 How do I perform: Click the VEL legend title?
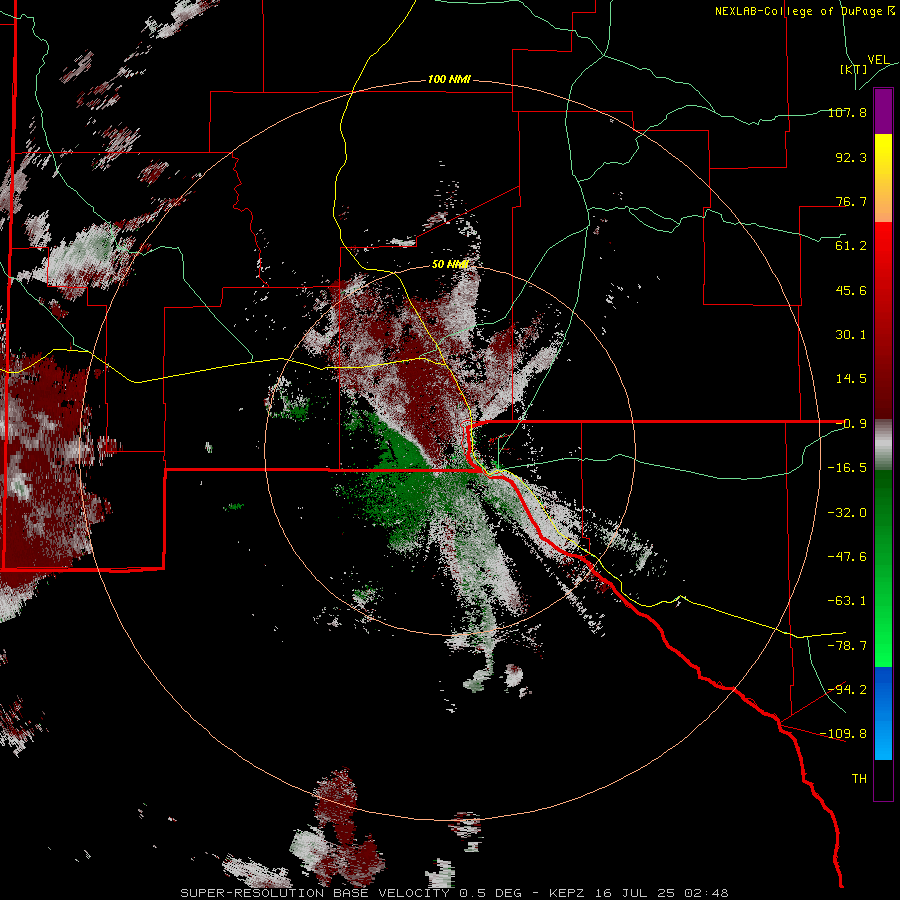pyautogui.click(x=878, y=59)
